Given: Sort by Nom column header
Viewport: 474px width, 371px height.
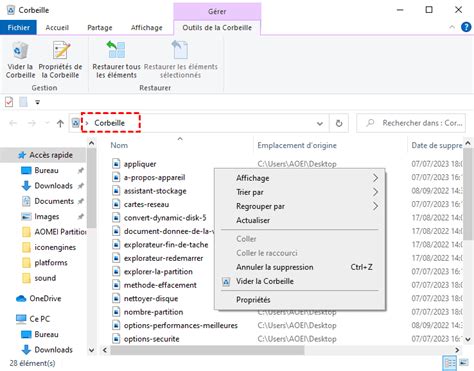Looking at the screenshot, I should (119, 145).
